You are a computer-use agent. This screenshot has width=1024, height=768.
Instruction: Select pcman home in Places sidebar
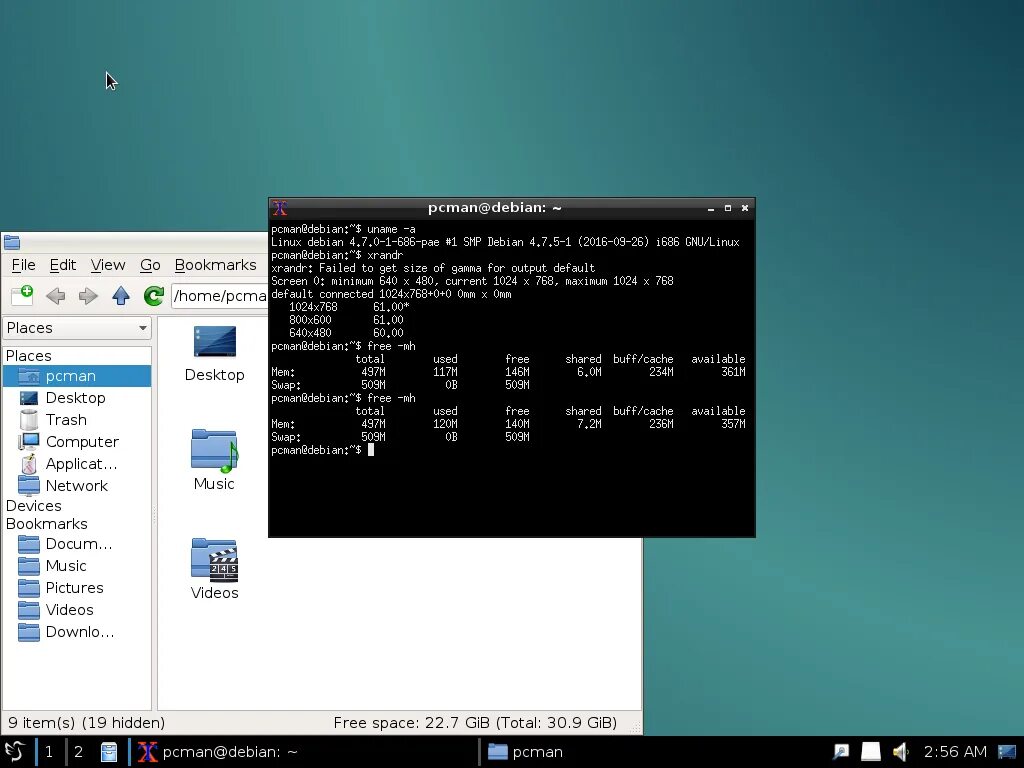click(x=77, y=376)
